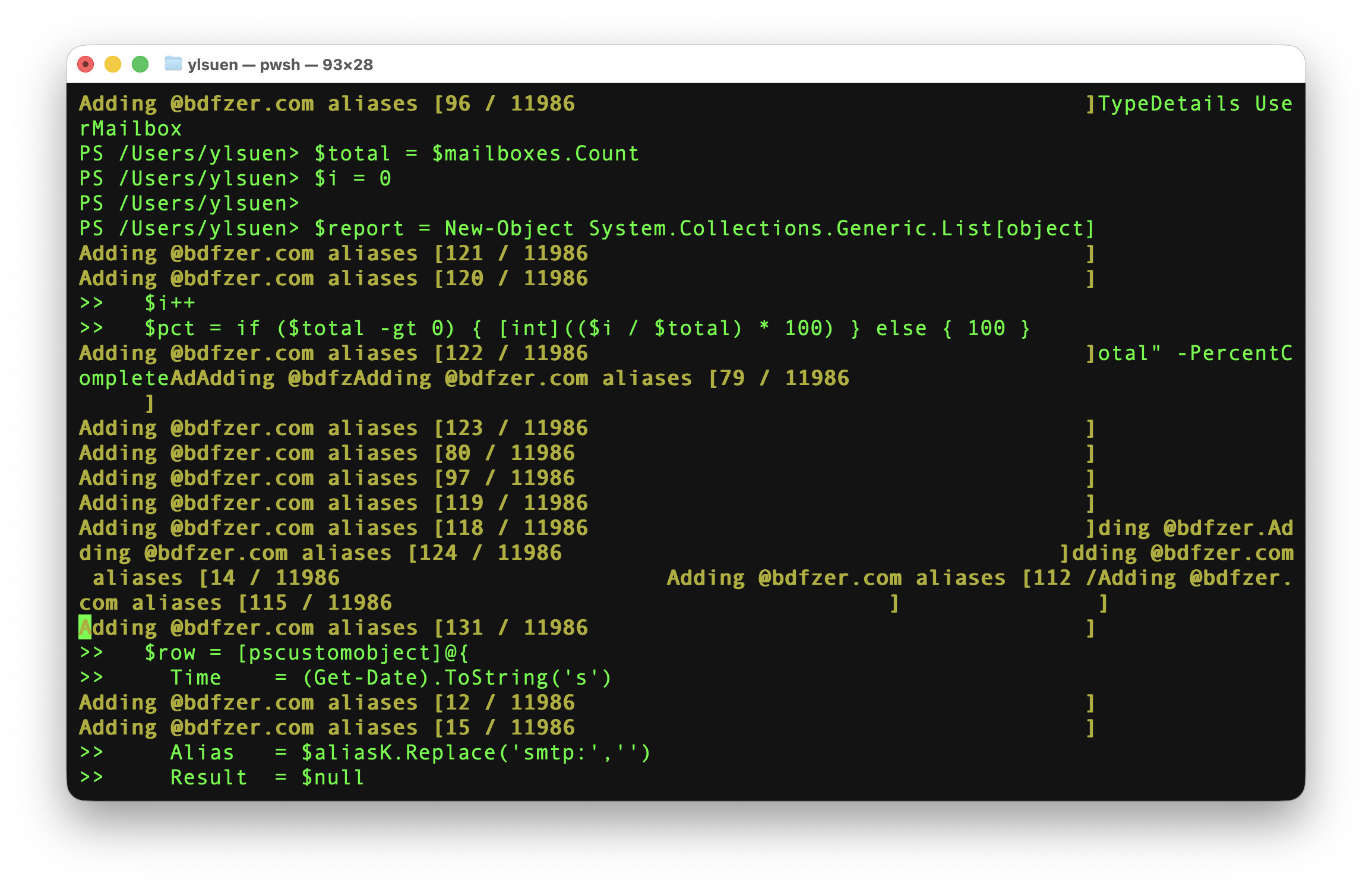Viewport: 1372px width, 889px height.
Task: Click the yellow minimize button
Action: pos(112,64)
